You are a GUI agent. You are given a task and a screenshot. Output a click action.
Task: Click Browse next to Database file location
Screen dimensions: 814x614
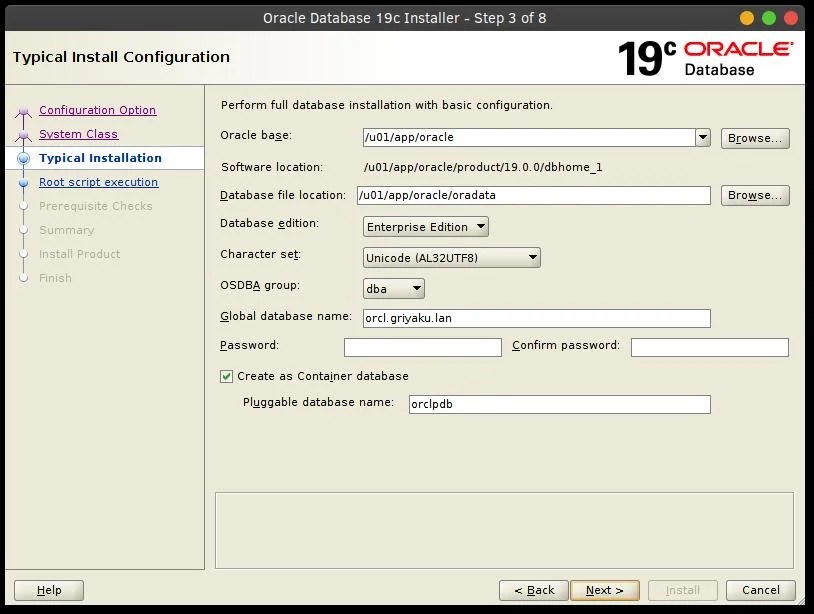point(755,195)
